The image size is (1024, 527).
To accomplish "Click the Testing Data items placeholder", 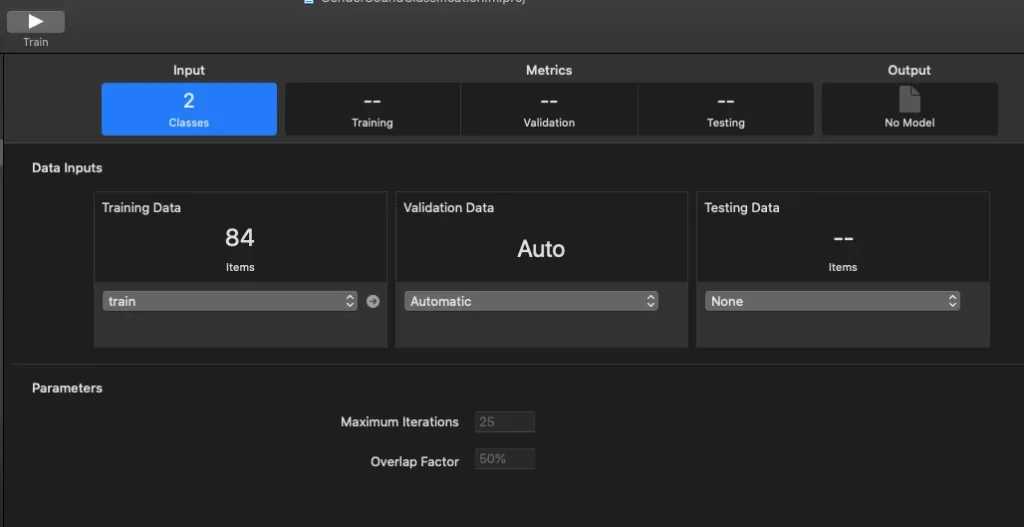I will [842, 250].
